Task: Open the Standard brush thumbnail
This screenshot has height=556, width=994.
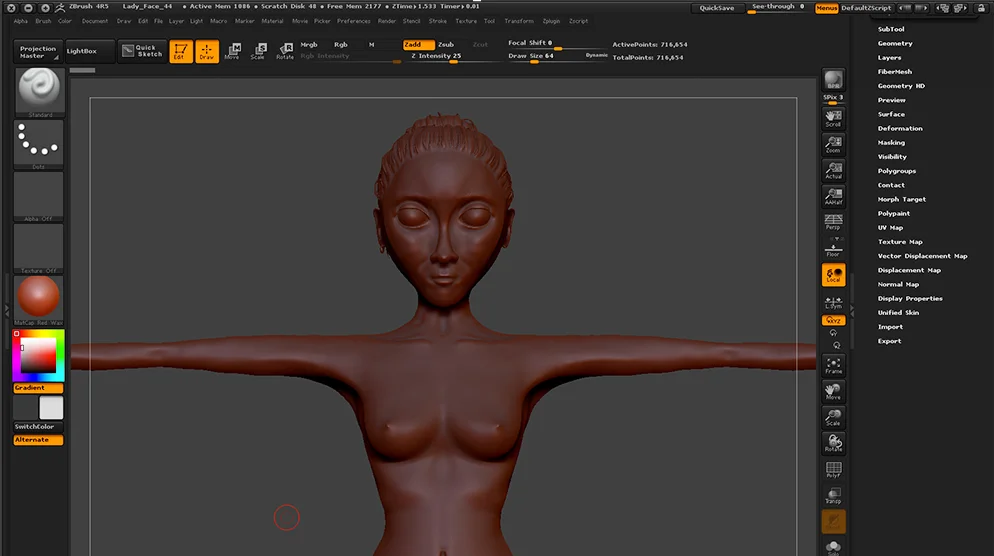Action: coord(39,93)
